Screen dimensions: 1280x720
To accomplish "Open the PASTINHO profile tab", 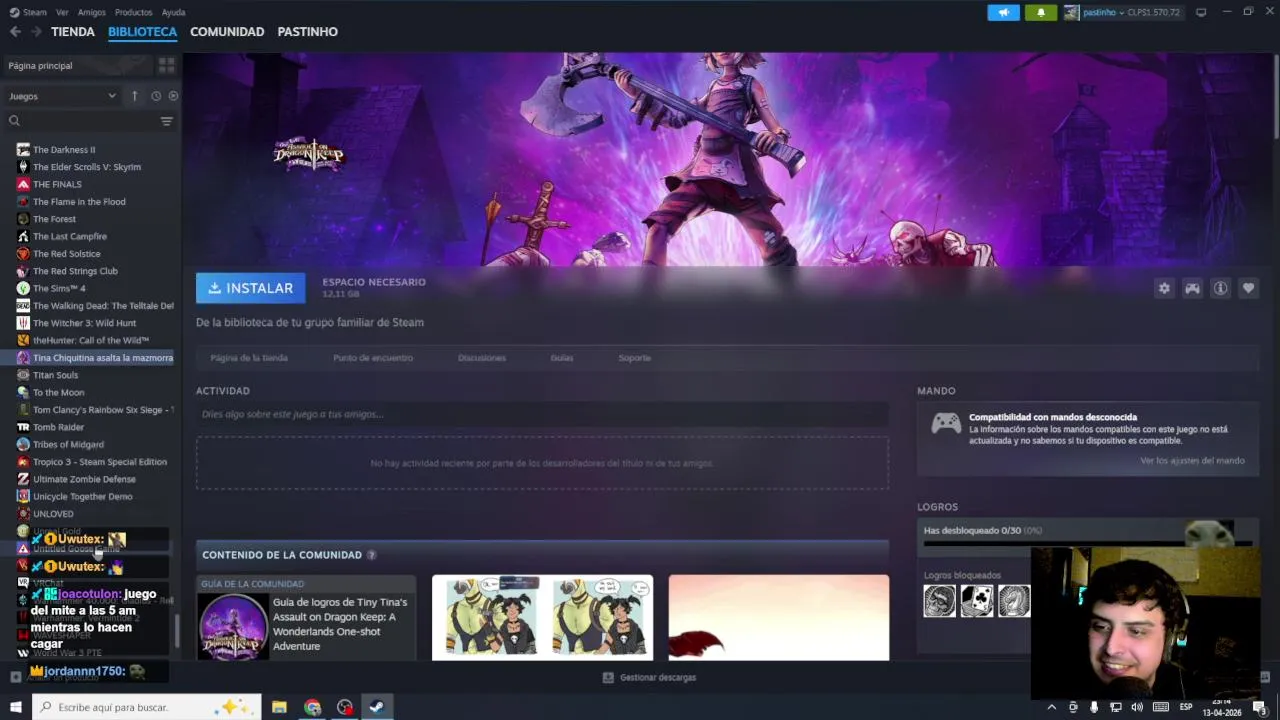I will (x=307, y=32).
